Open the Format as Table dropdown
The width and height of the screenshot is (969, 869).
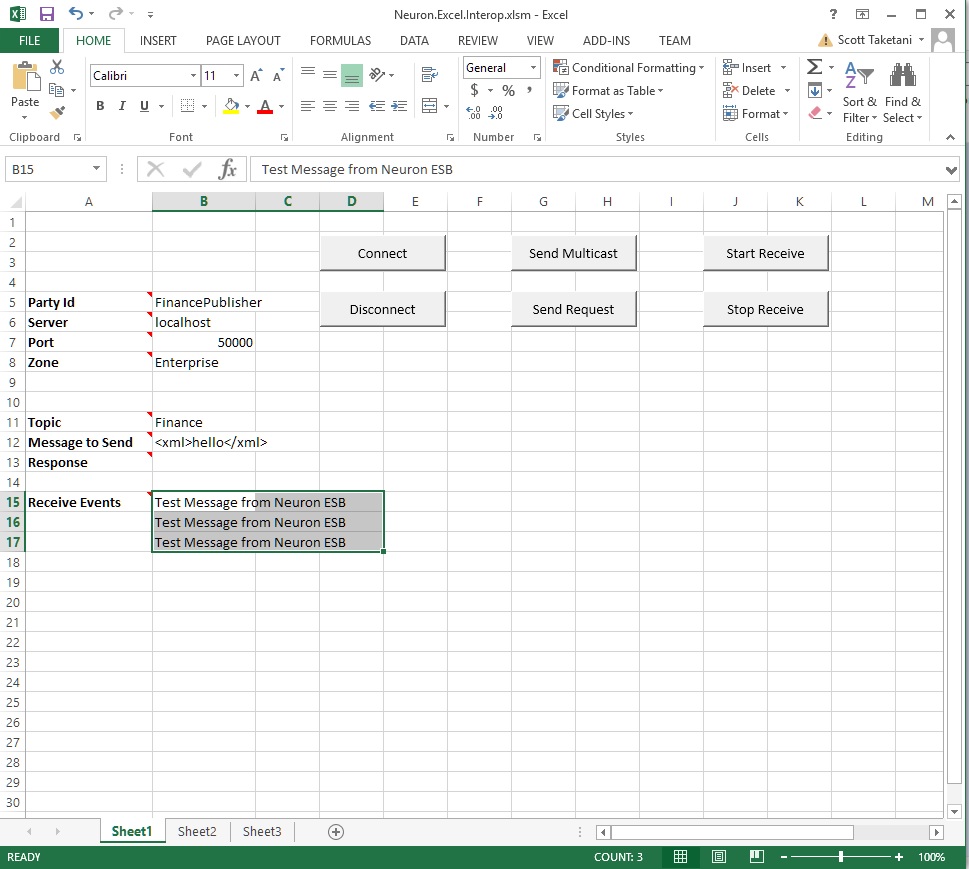[608, 91]
